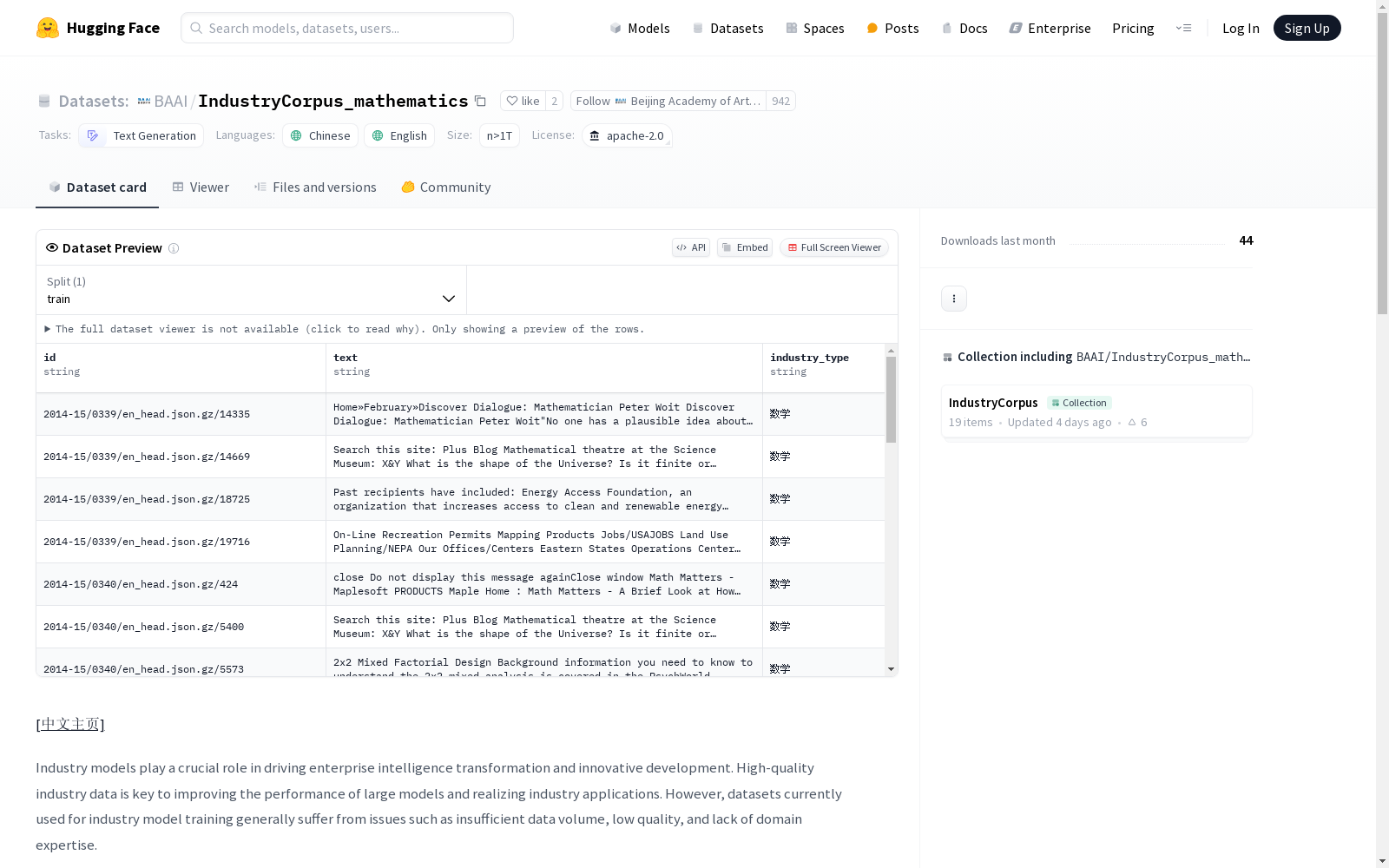Switch to the Viewer tab
Image resolution: width=1389 pixels, height=868 pixels.
click(x=201, y=187)
